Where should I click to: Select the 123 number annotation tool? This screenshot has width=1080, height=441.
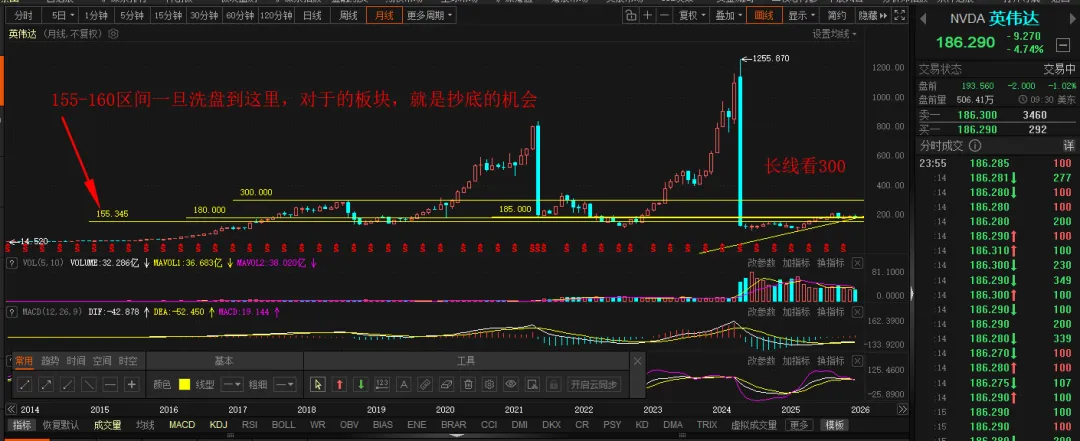point(382,384)
